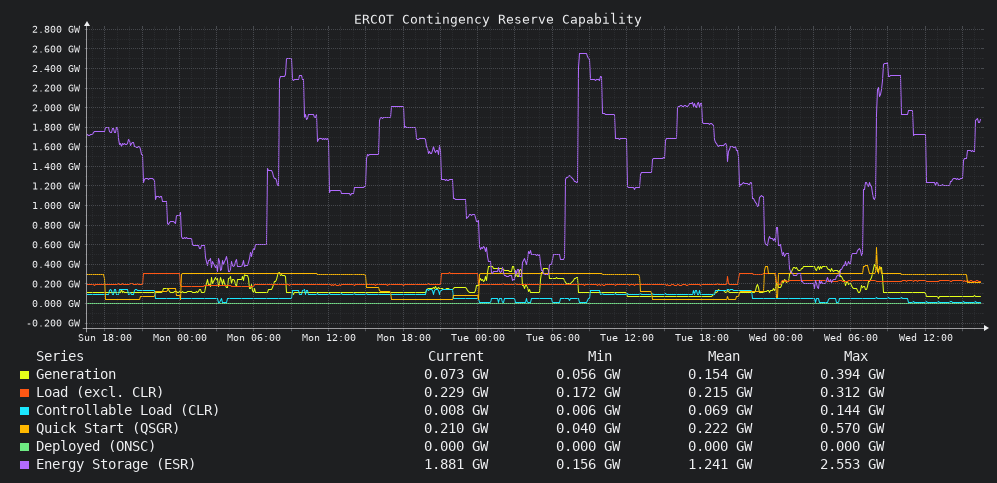Click the Wed 12:00 time axis label
Viewport: 997px width, 483px height.
(x=925, y=338)
